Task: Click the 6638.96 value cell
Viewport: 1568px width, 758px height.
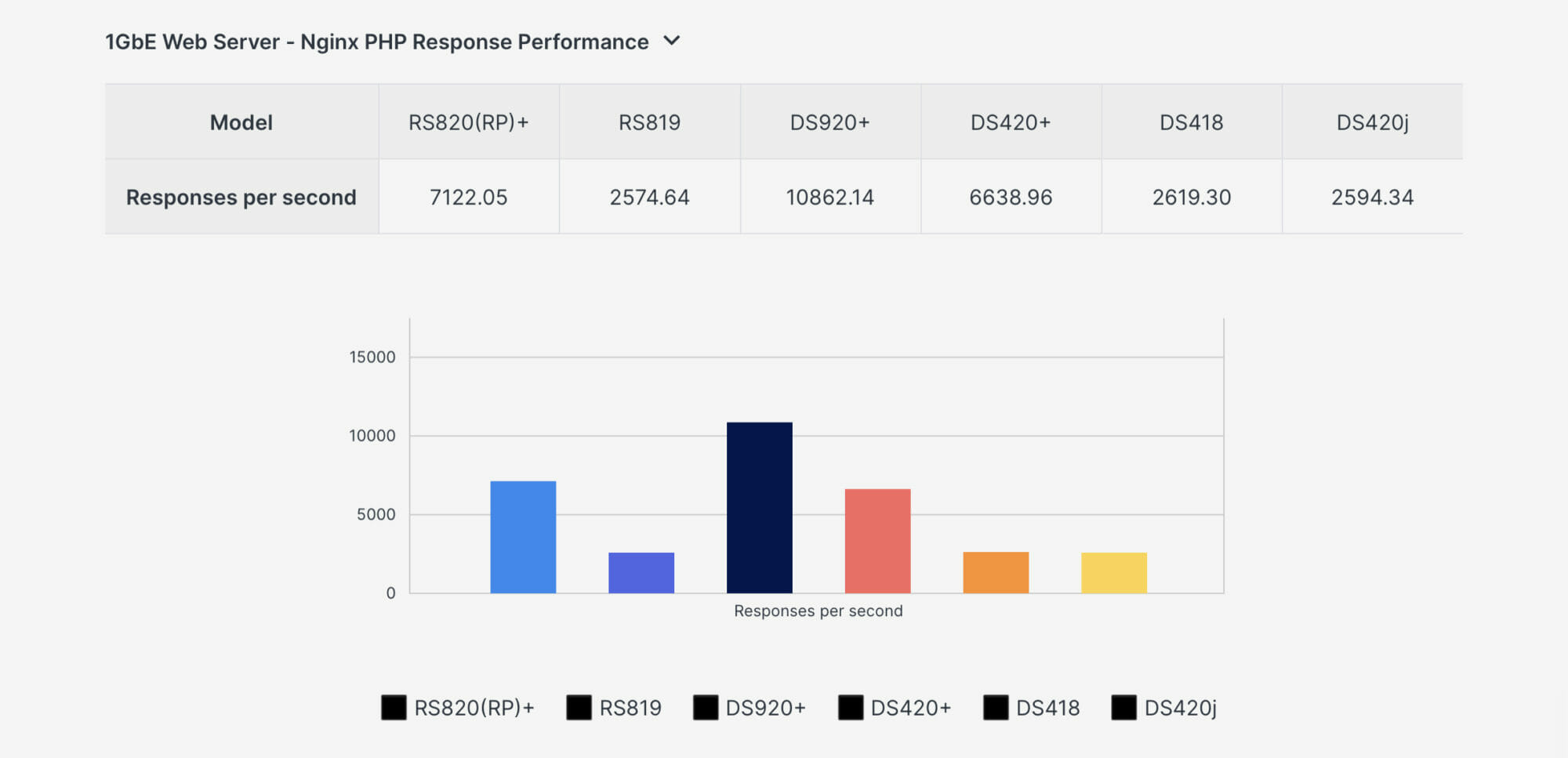Action: pyautogui.click(x=1011, y=197)
